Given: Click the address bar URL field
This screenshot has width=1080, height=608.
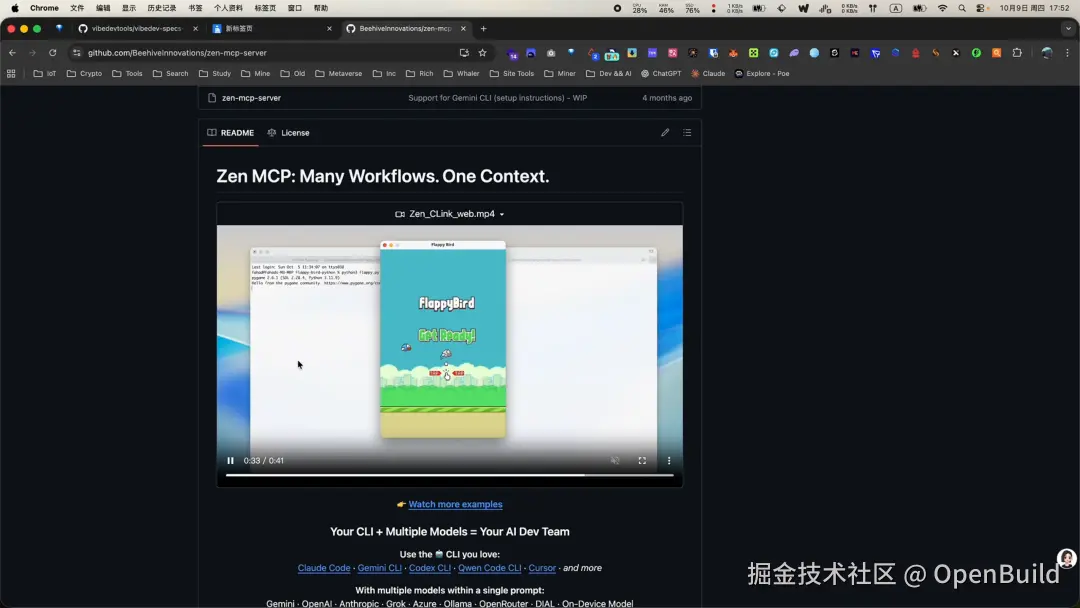Looking at the screenshot, I should [x=269, y=52].
